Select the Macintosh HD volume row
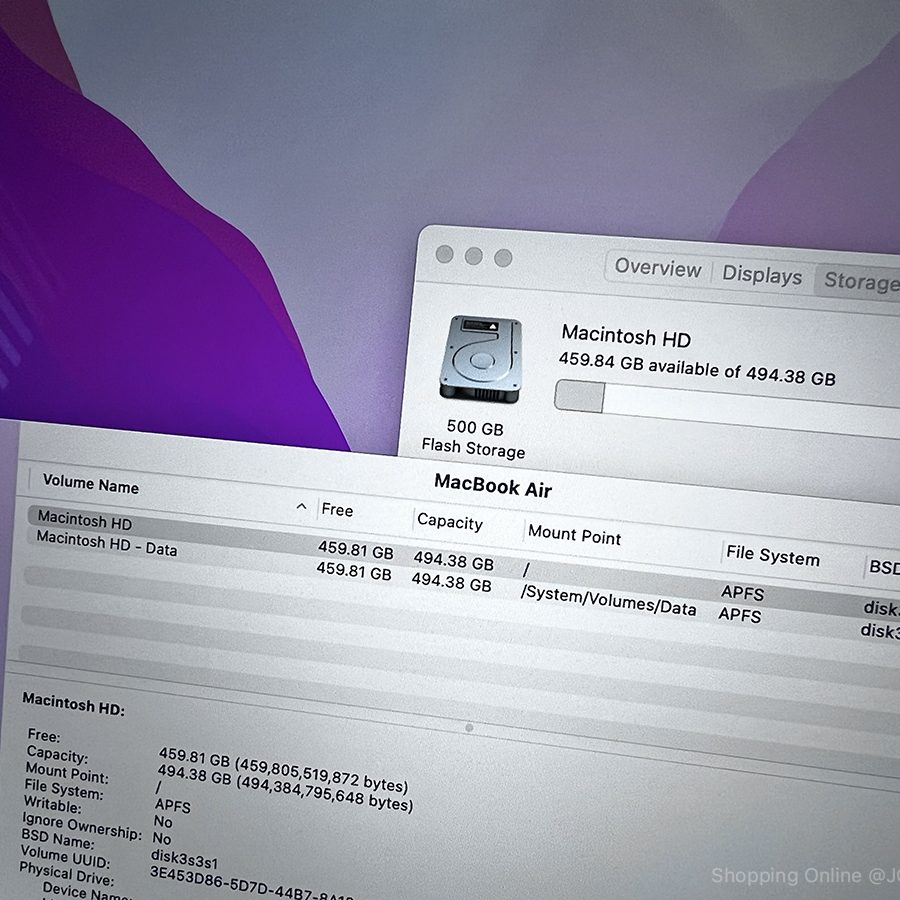The height and width of the screenshot is (900, 900). (464, 557)
